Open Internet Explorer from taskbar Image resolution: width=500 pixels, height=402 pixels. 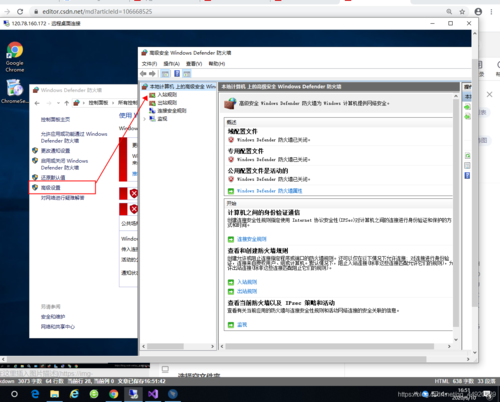tap(74, 394)
